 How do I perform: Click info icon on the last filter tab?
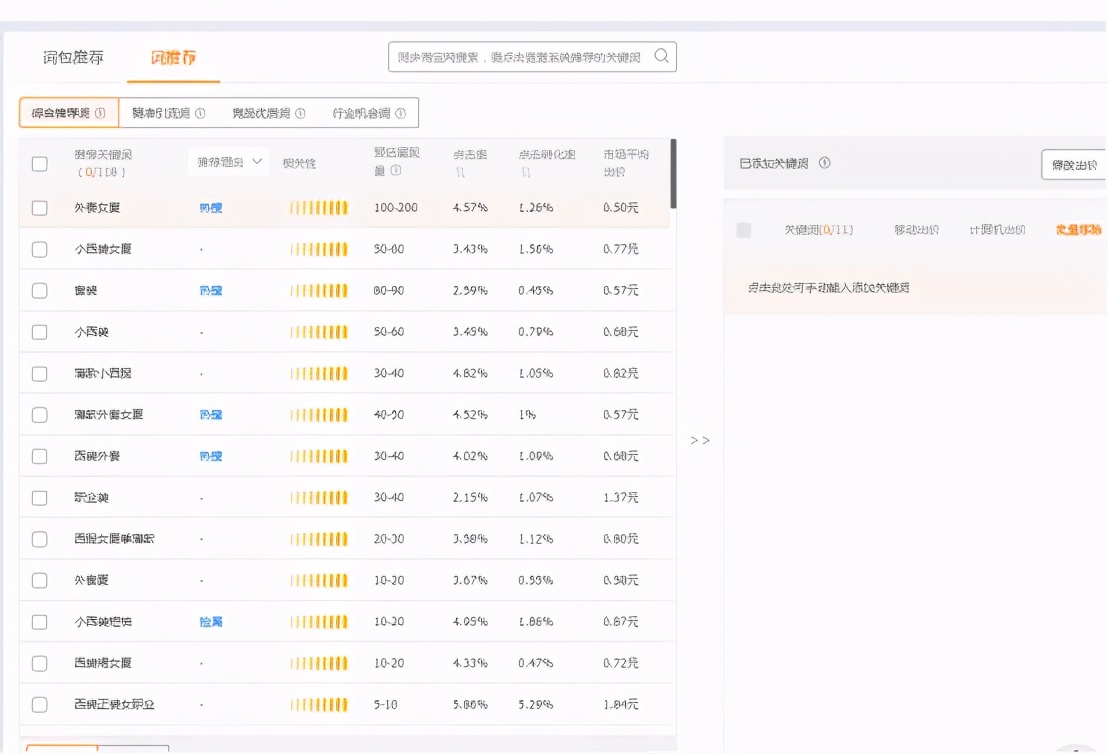400,113
